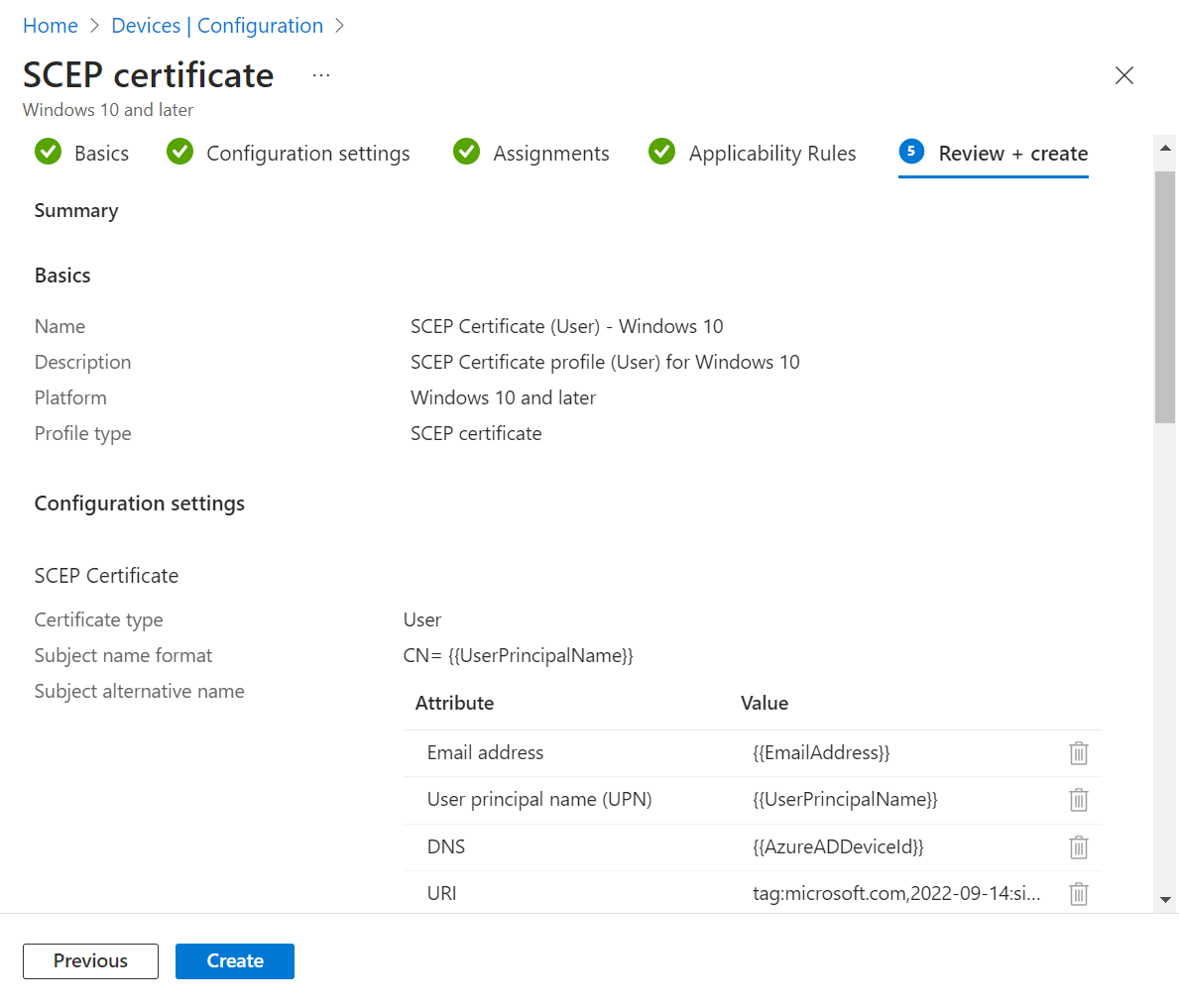Click the truncated tag:microsoft.com URI value
This screenshot has height=1008, width=1179.
tap(896, 893)
